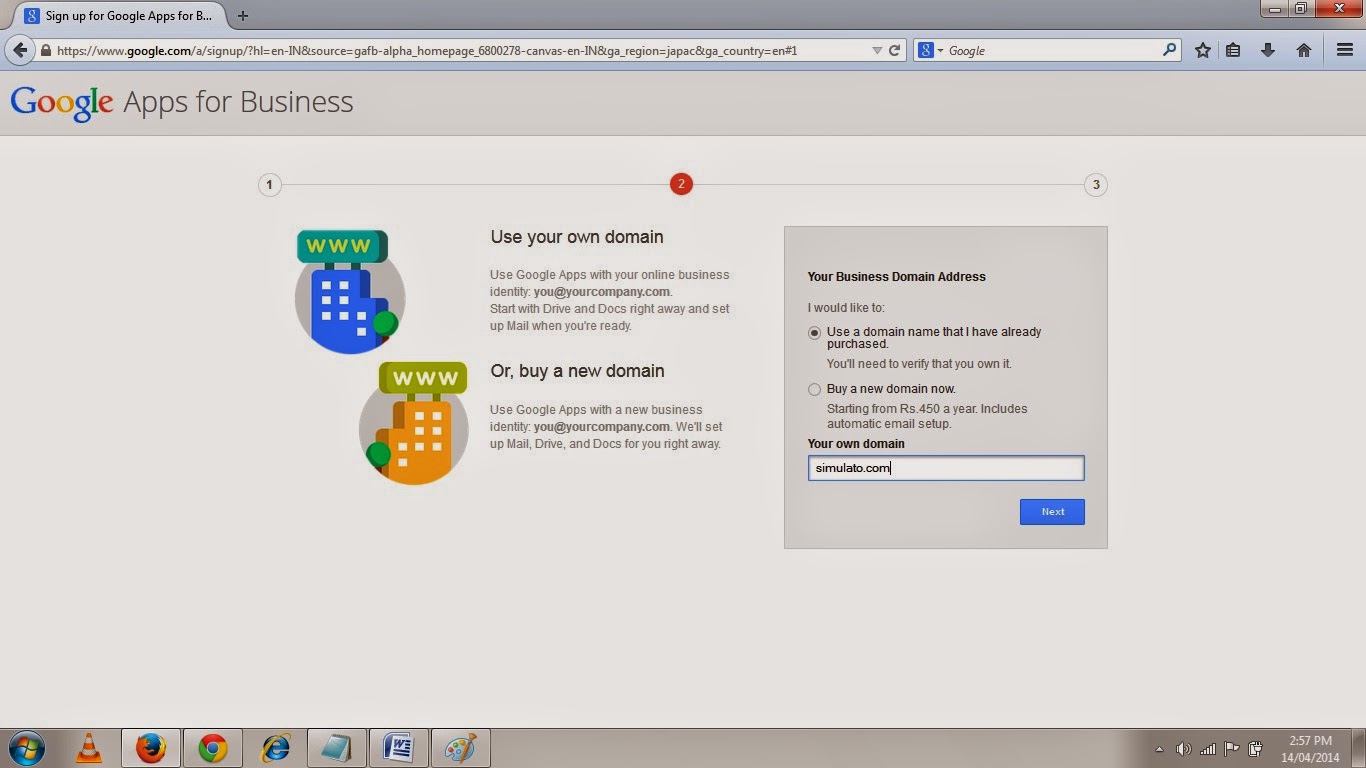Click the blue Next button

[x=1052, y=512]
